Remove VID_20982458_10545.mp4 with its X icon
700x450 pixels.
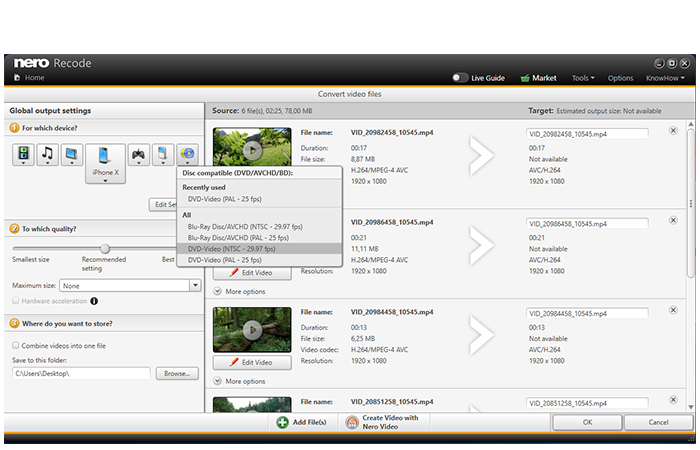[673, 130]
